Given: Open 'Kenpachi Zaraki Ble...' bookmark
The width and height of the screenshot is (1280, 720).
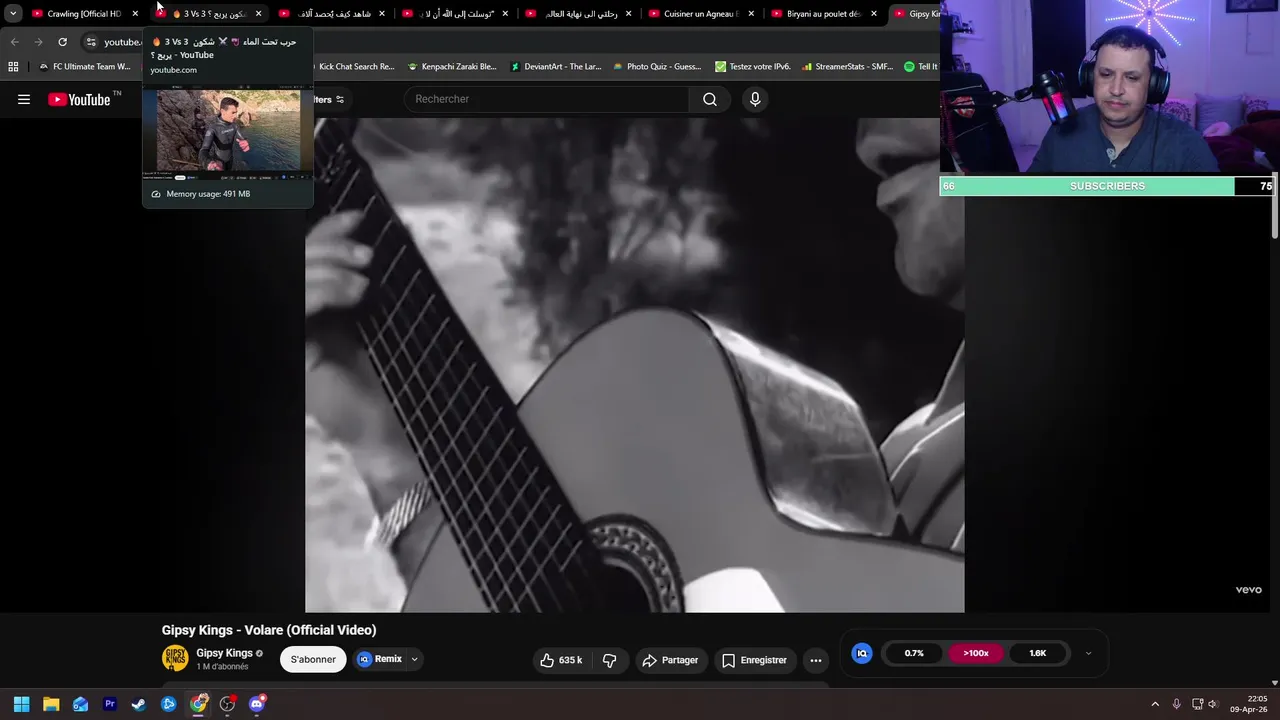Looking at the screenshot, I should [452, 67].
